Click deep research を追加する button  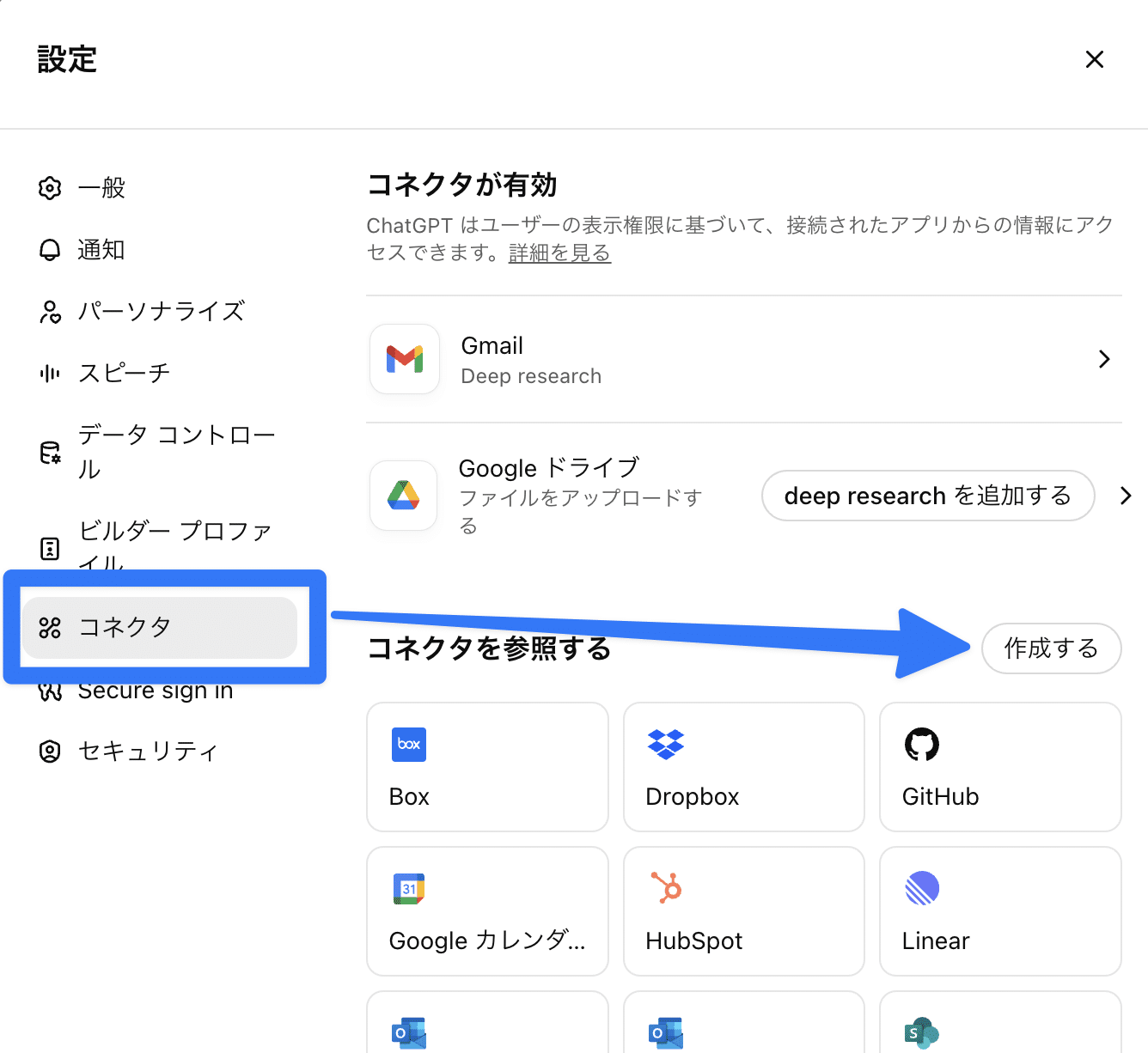[927, 496]
